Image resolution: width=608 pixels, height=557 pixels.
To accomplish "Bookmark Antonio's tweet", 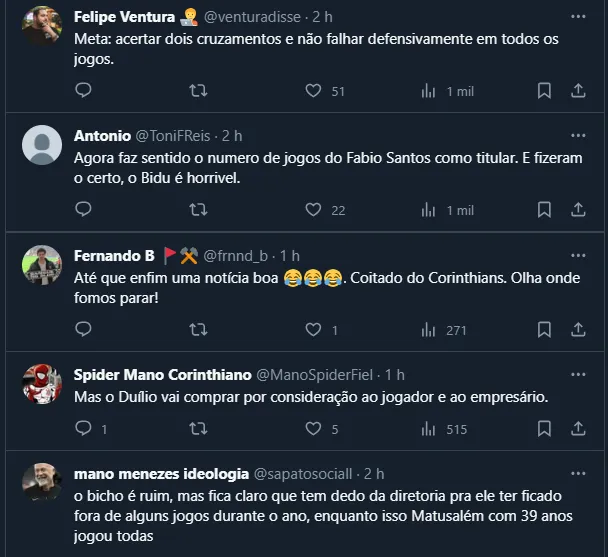I will 544,210.
